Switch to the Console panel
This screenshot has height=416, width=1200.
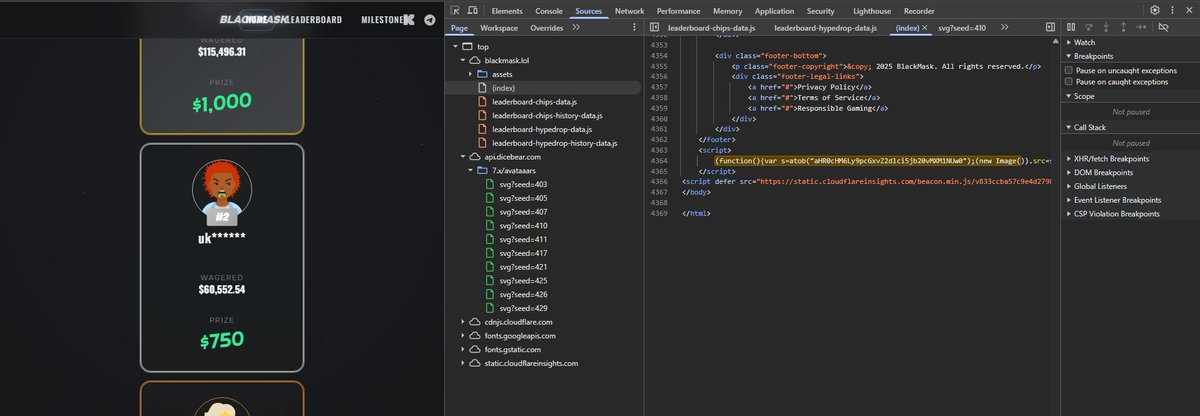[549, 10]
